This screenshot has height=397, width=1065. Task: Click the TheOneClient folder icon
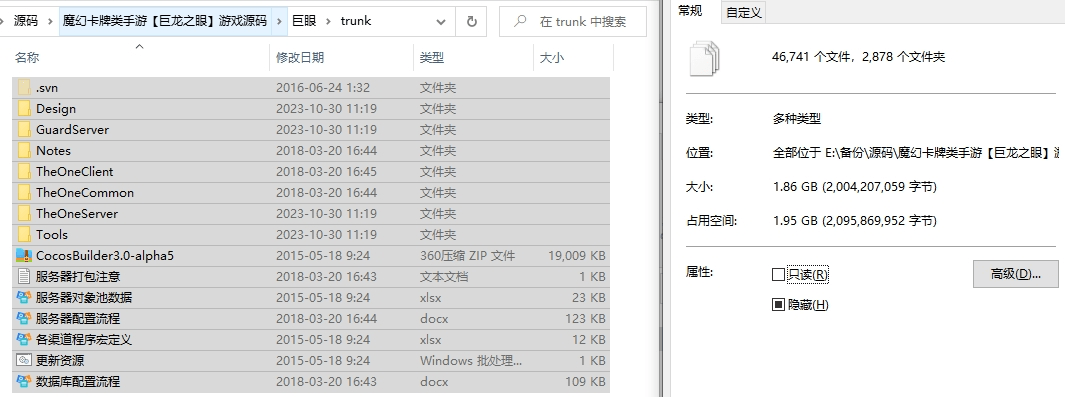(24, 172)
